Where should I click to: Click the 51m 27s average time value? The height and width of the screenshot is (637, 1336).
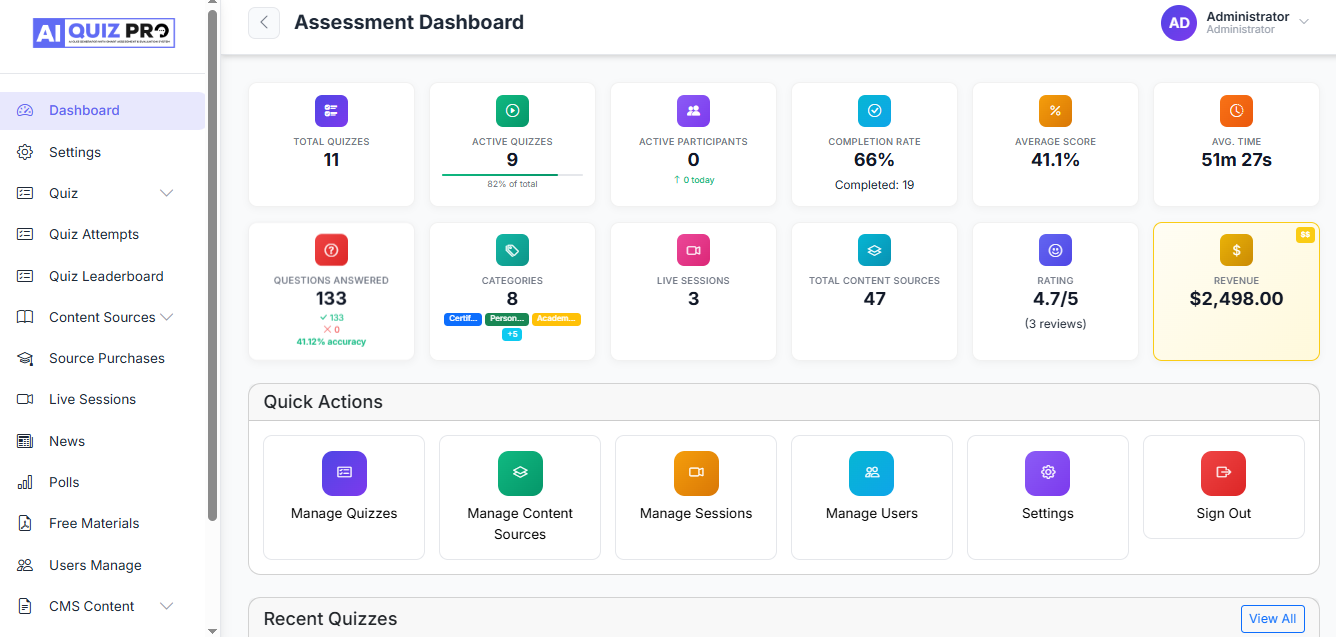[x=1236, y=159]
